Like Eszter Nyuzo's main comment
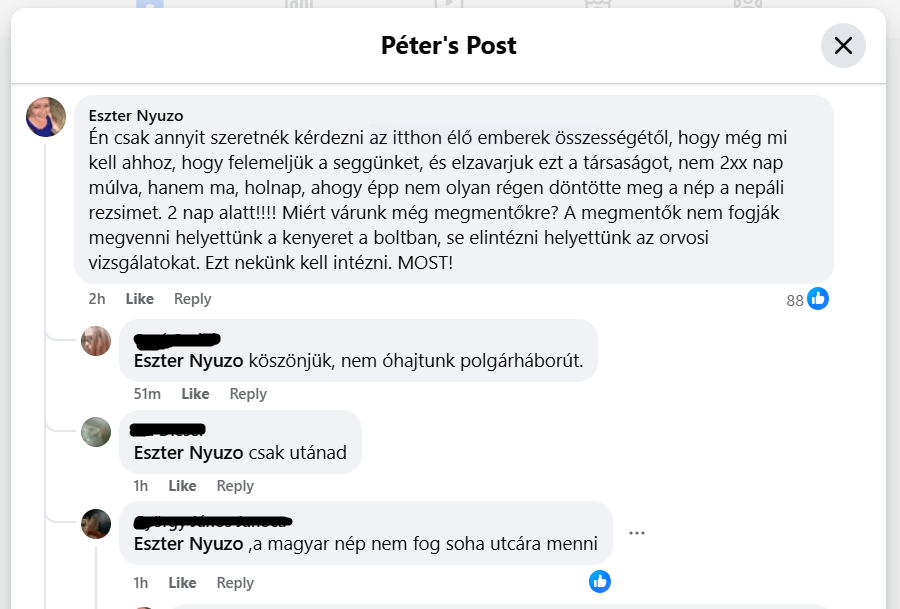This screenshot has width=900, height=609. [x=140, y=299]
